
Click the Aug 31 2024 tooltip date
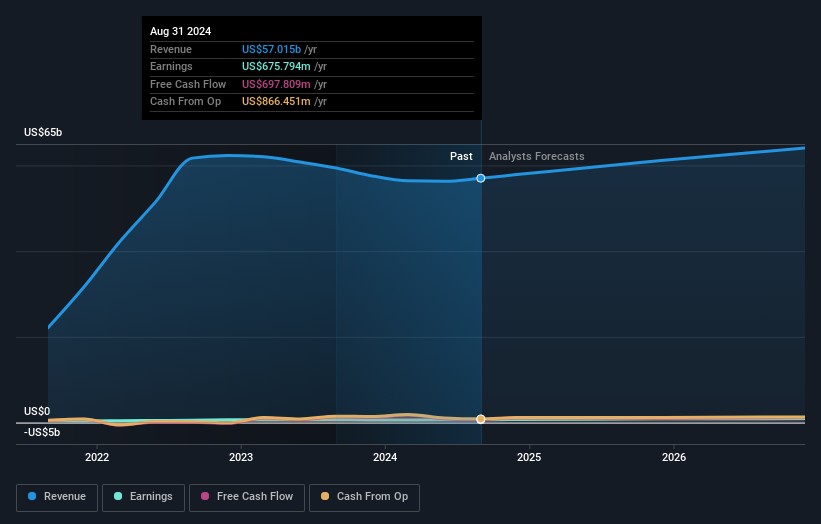(181, 31)
